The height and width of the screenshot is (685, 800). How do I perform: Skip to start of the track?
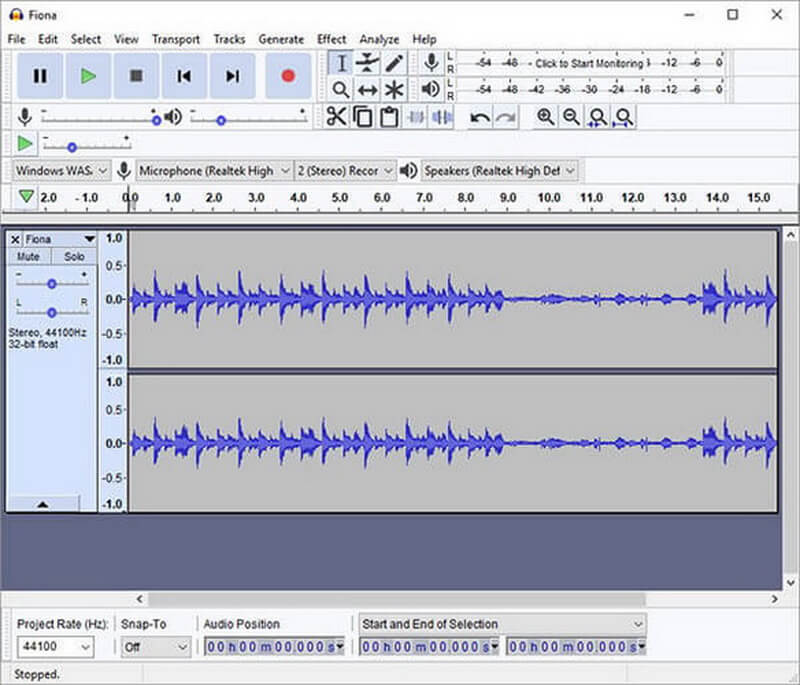pos(184,76)
